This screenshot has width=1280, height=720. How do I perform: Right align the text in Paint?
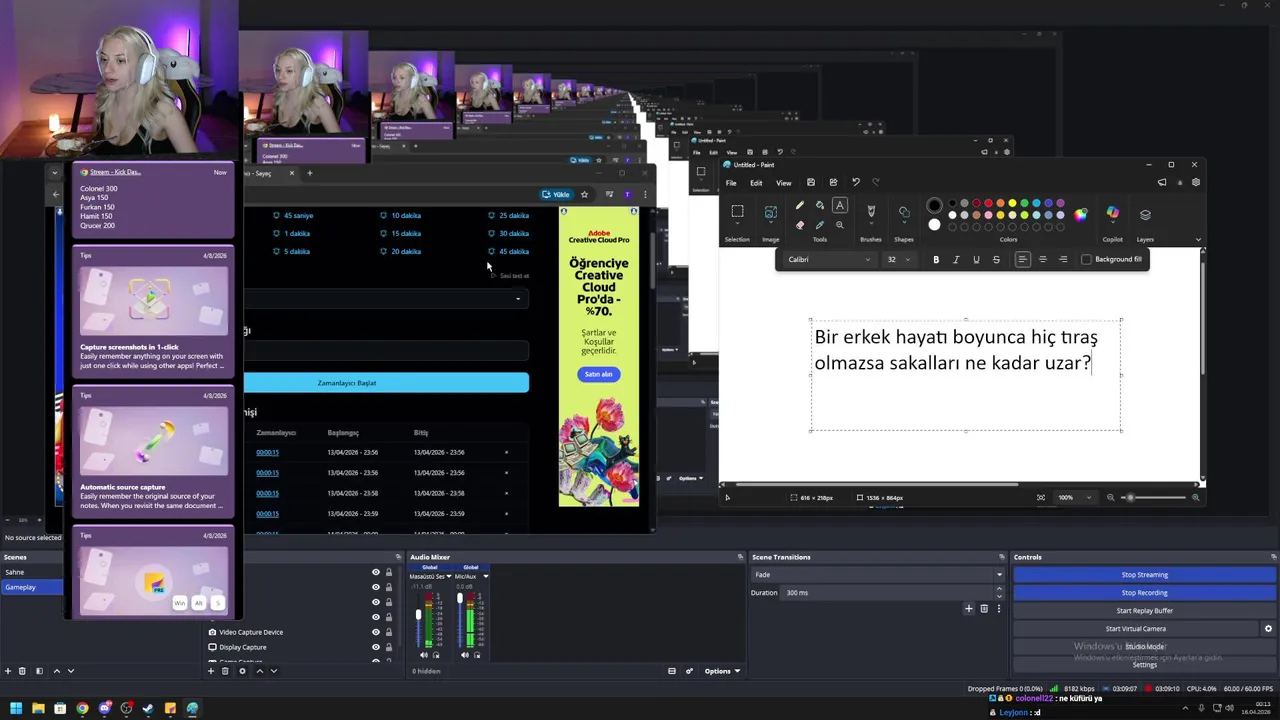pos(1063,259)
